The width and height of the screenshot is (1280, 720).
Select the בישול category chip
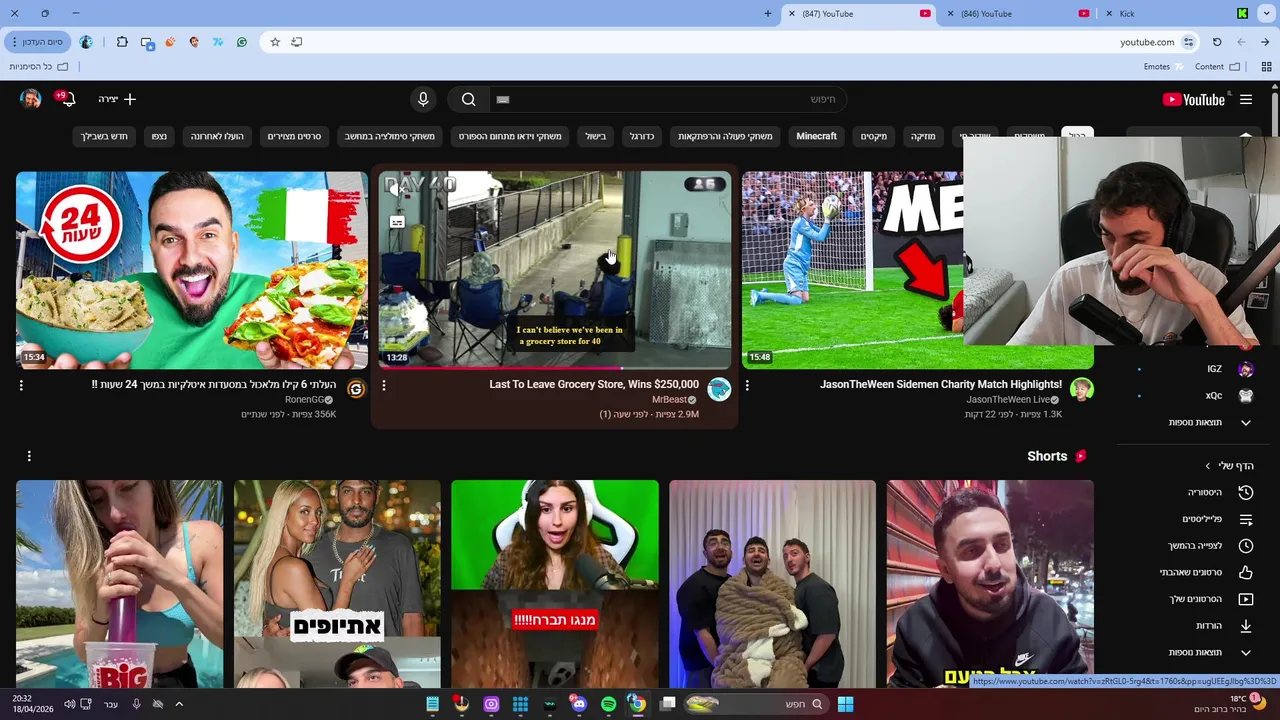(x=595, y=136)
